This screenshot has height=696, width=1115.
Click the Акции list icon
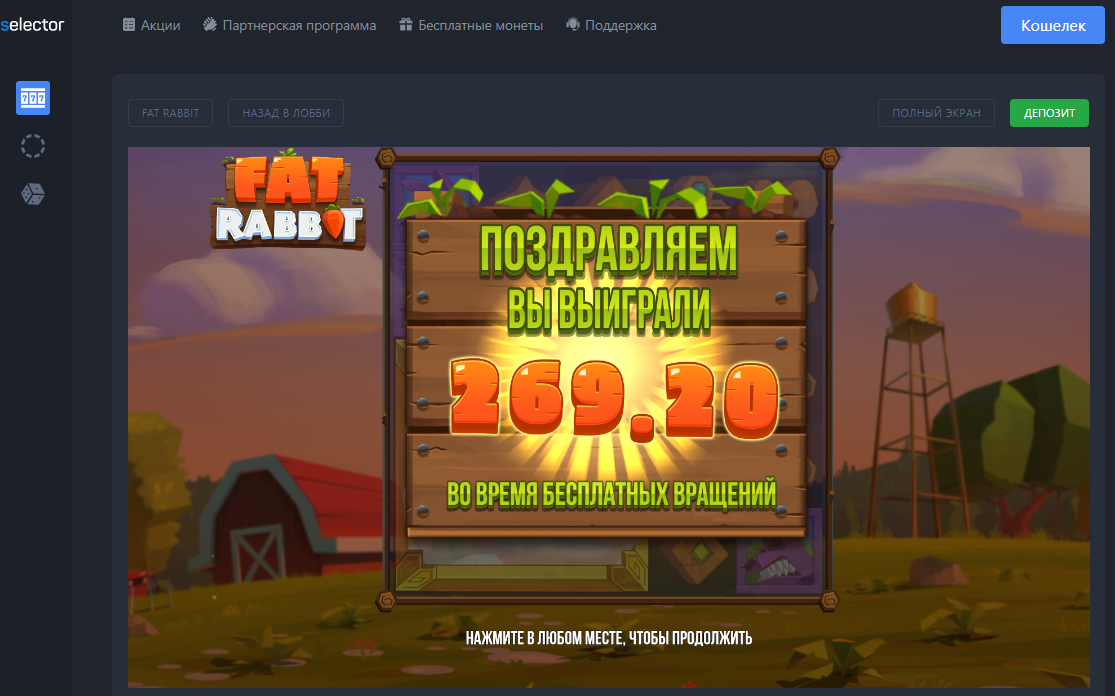[129, 25]
